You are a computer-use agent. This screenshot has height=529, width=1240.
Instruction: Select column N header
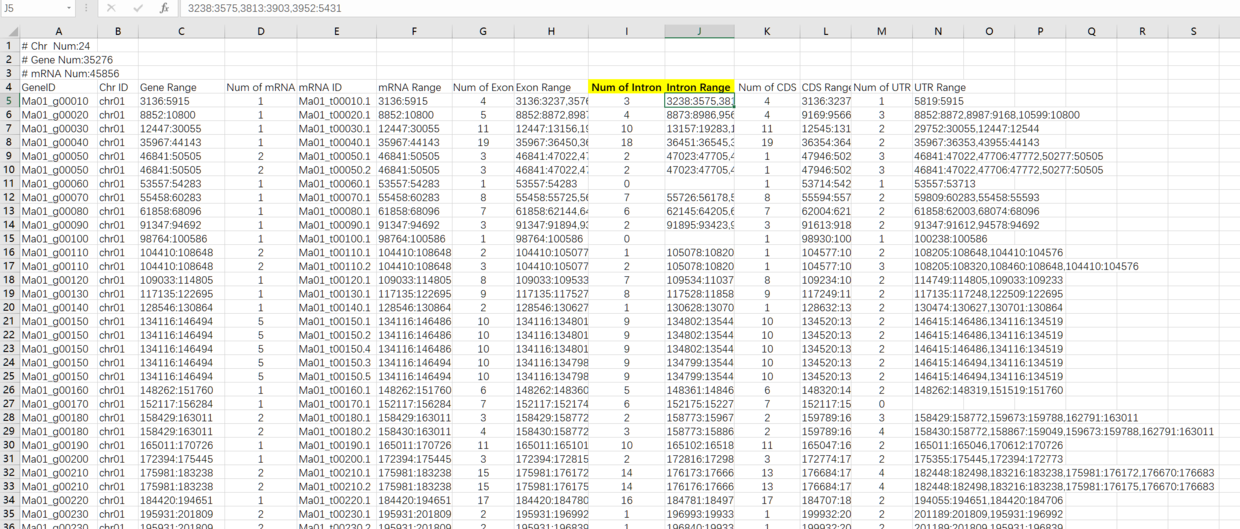click(x=938, y=31)
